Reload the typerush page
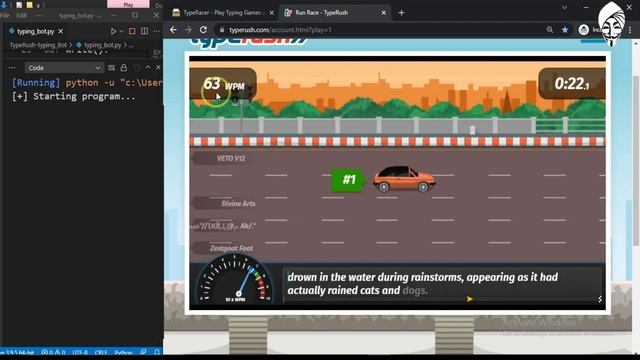Screen dimensions: 640x360 coord(203,30)
